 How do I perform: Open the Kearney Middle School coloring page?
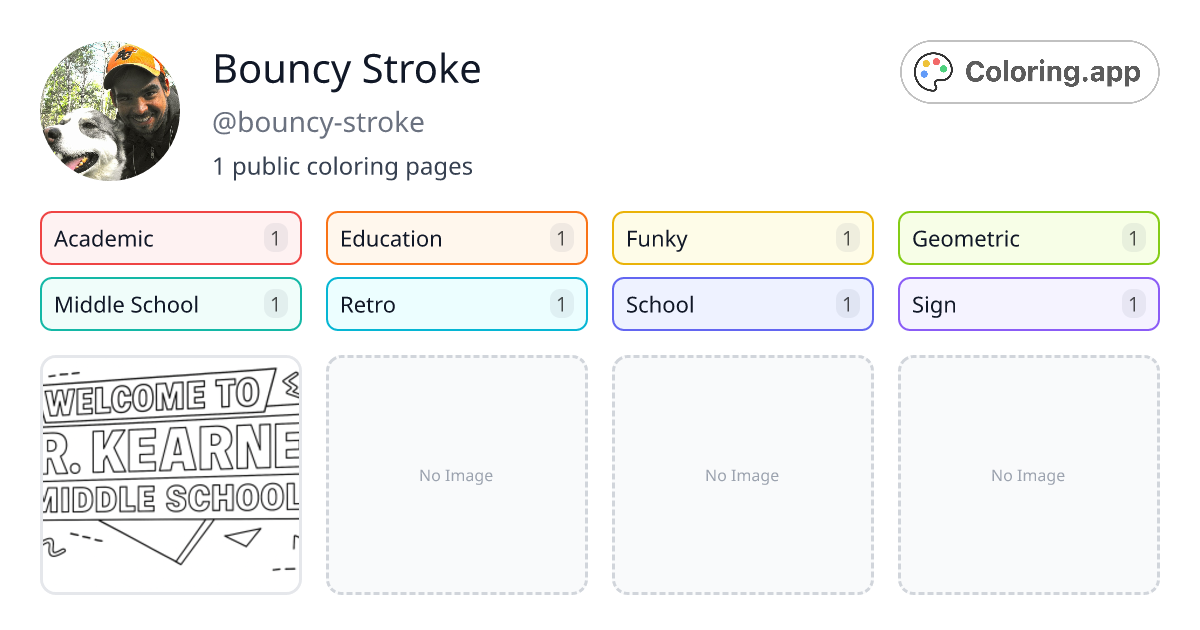[170, 474]
